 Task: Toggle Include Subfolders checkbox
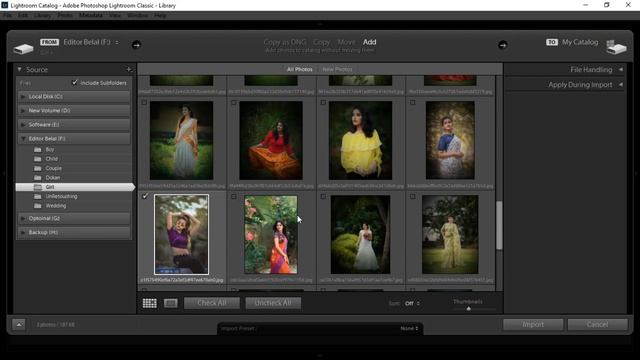(x=75, y=82)
